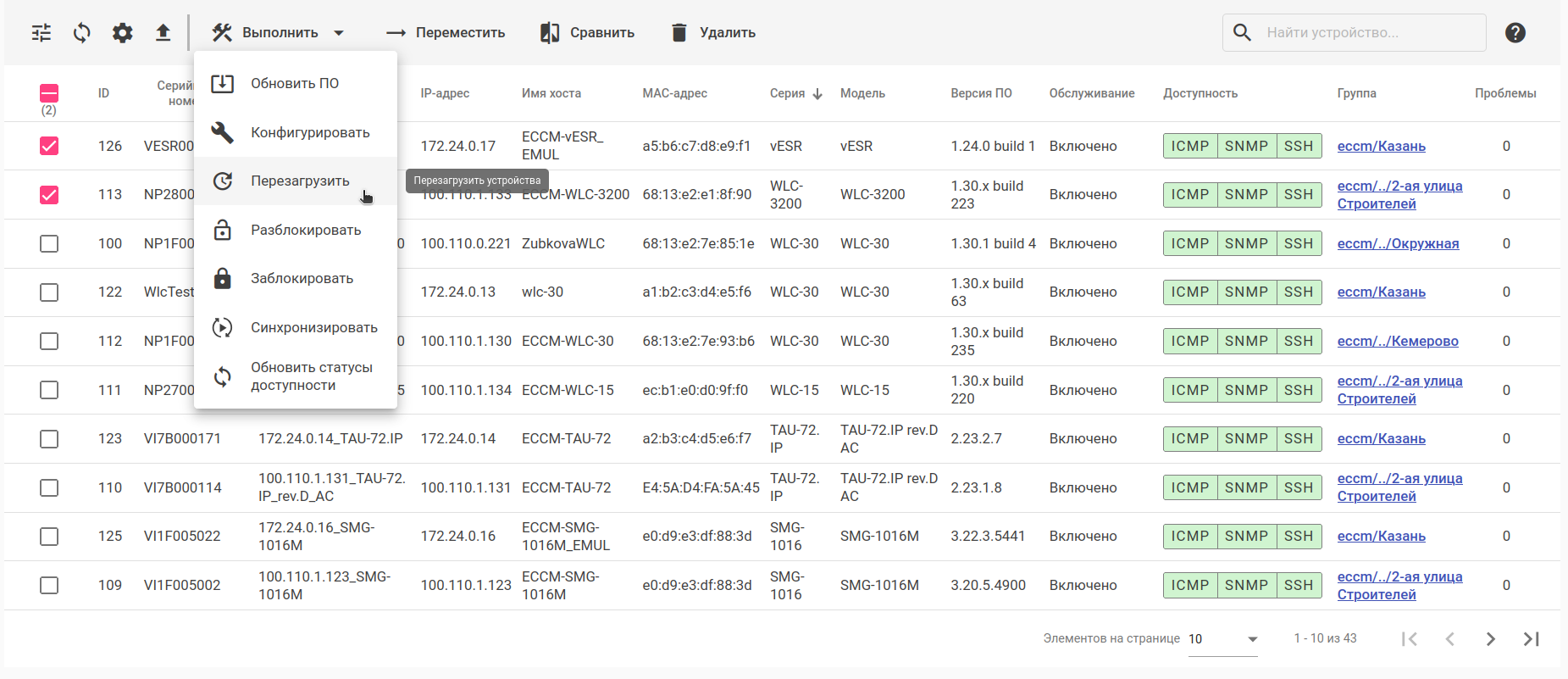Open the gear settings icon
This screenshot has height=679, width=1568.
(123, 33)
